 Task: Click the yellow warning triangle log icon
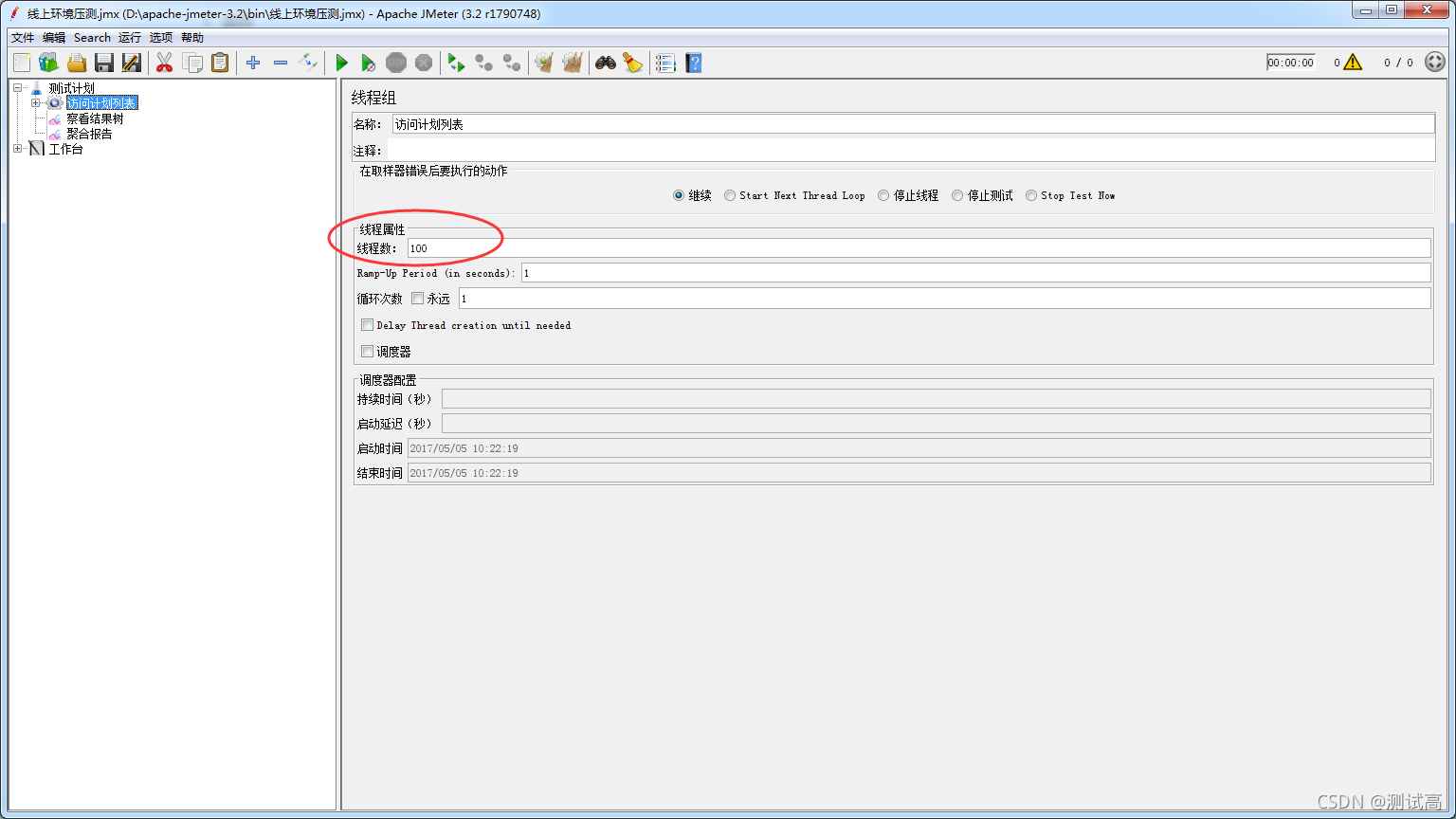click(x=1353, y=63)
